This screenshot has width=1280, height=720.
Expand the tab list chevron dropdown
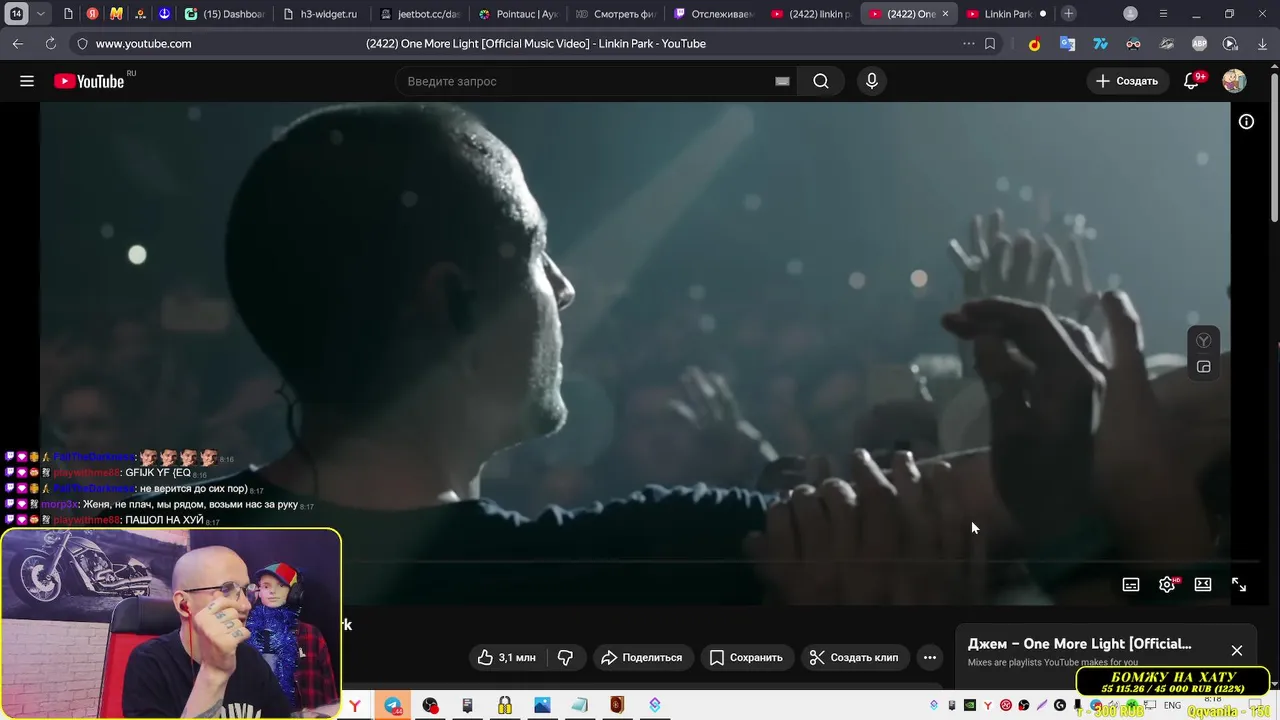click(40, 14)
